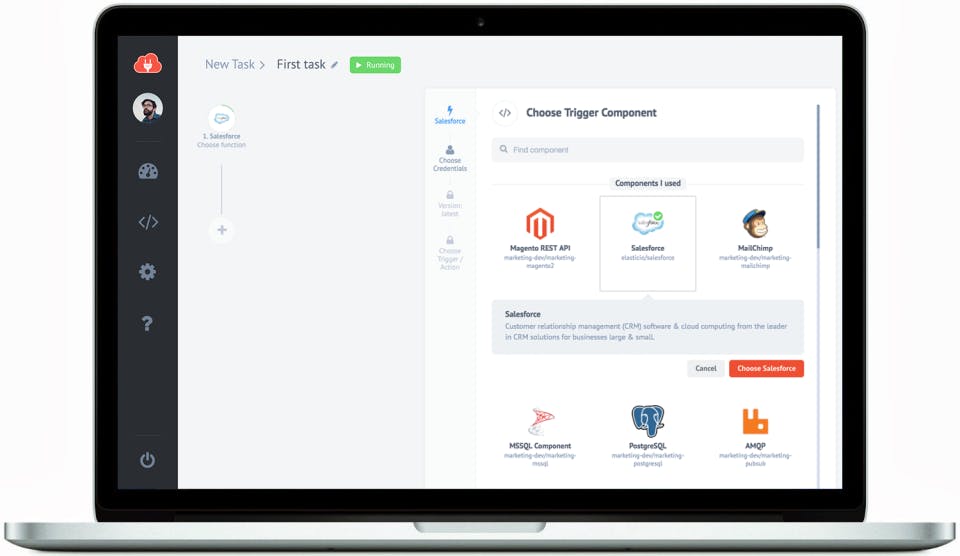Open the settings gear icon in sidebar
Image resolution: width=960 pixels, height=556 pixels.
(148, 271)
